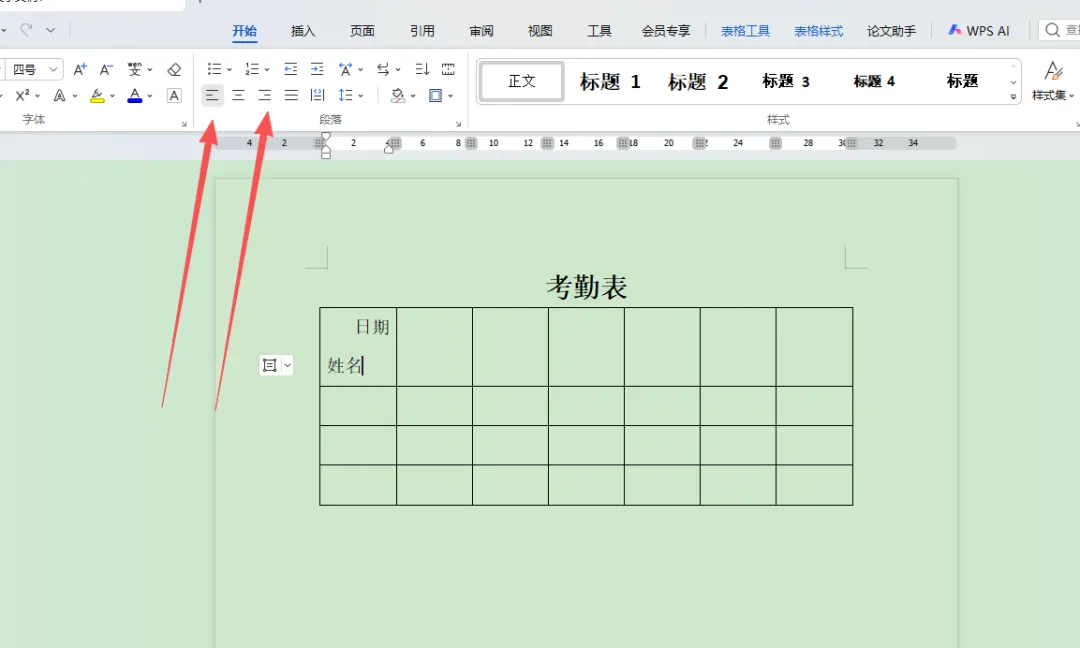Switch to the 开始 tab
Screen dimensions: 1080x648
(245, 31)
